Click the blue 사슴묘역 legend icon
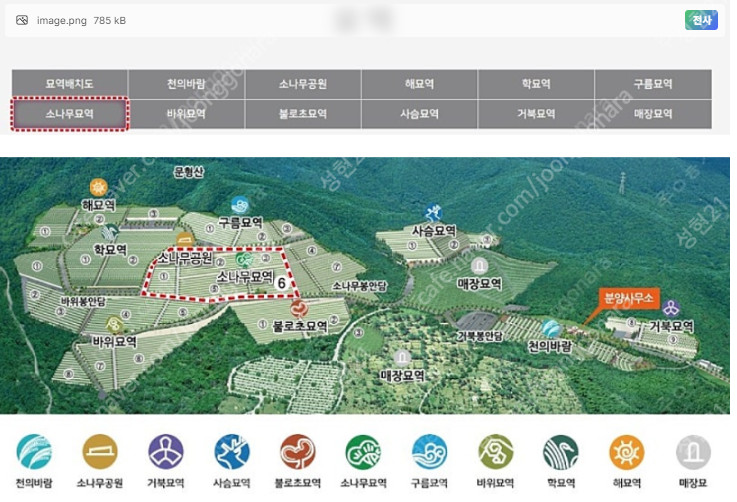Viewport: 737px width, 502px height. (232, 452)
